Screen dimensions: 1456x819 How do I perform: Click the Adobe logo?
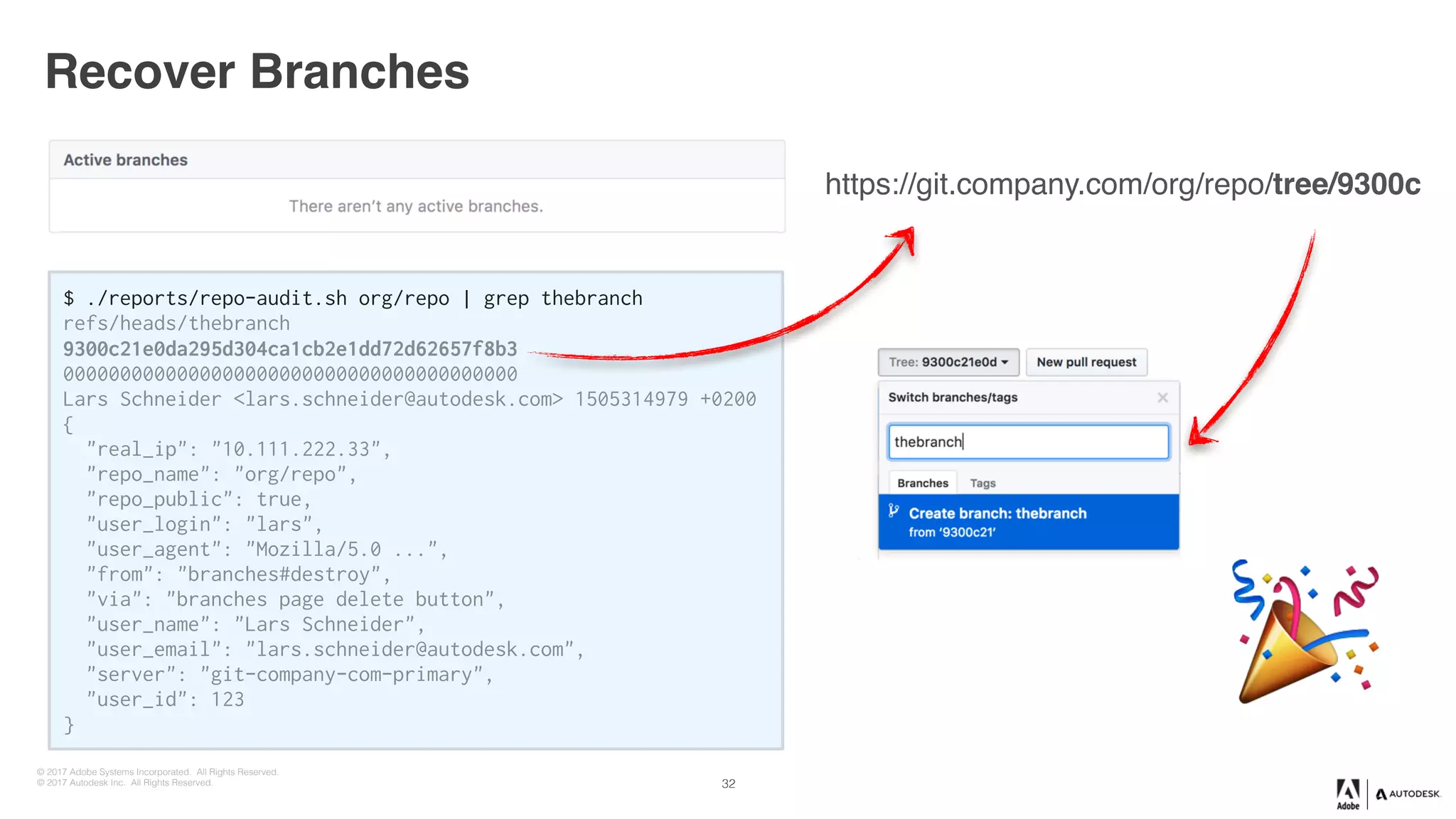pyautogui.click(x=1348, y=794)
